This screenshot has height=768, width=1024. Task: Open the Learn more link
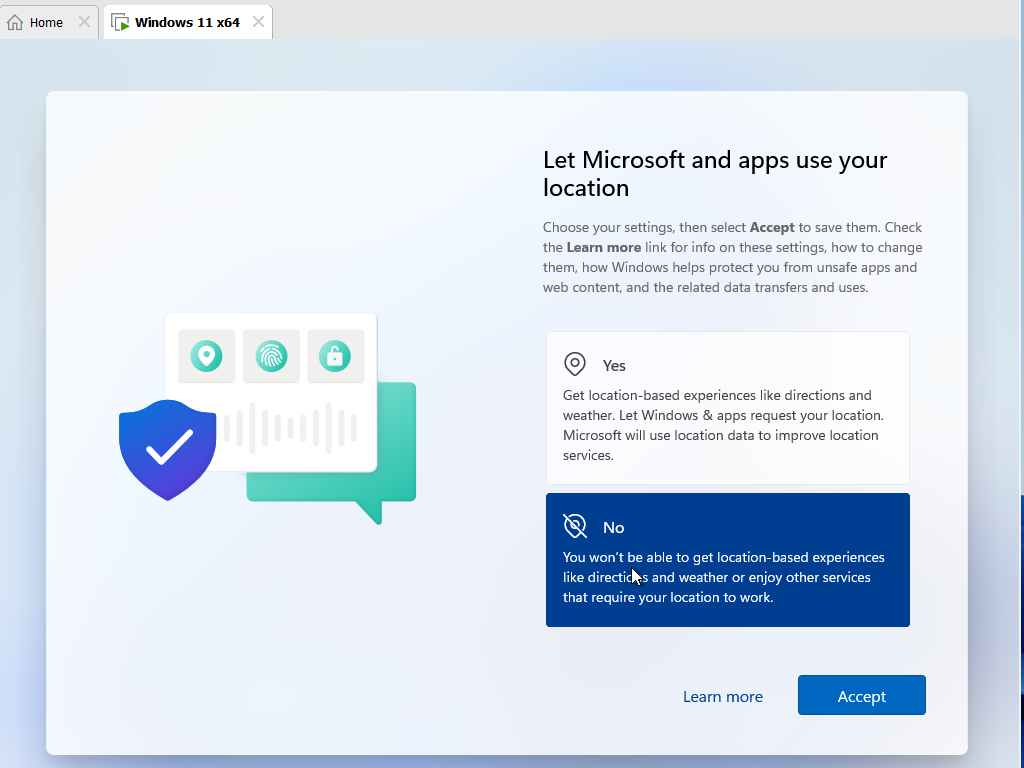722,697
